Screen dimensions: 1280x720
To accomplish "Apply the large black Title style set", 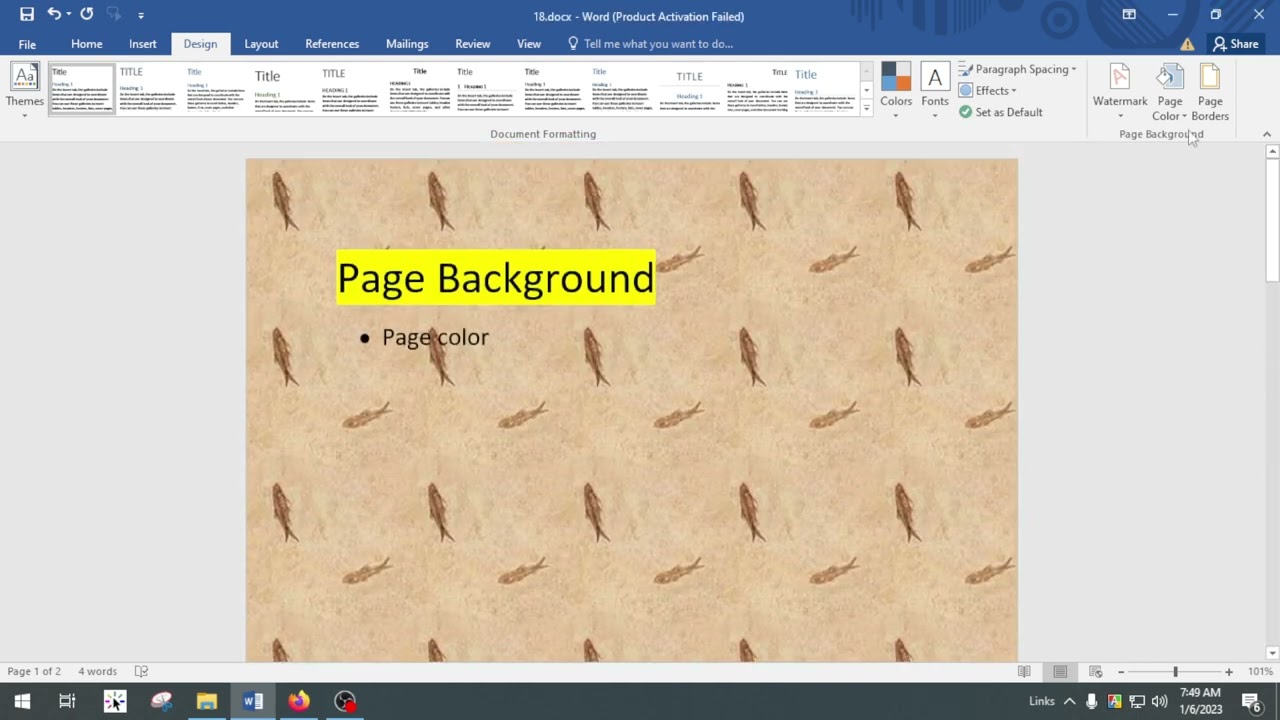I will tap(283, 89).
